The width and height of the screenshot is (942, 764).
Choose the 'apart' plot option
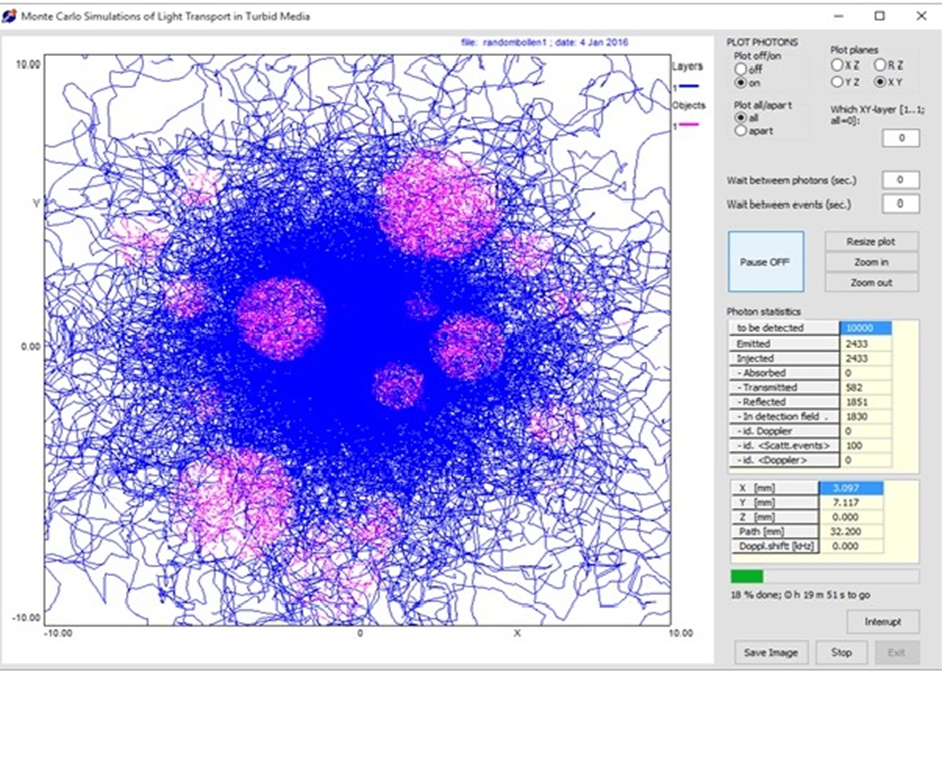[x=741, y=130]
